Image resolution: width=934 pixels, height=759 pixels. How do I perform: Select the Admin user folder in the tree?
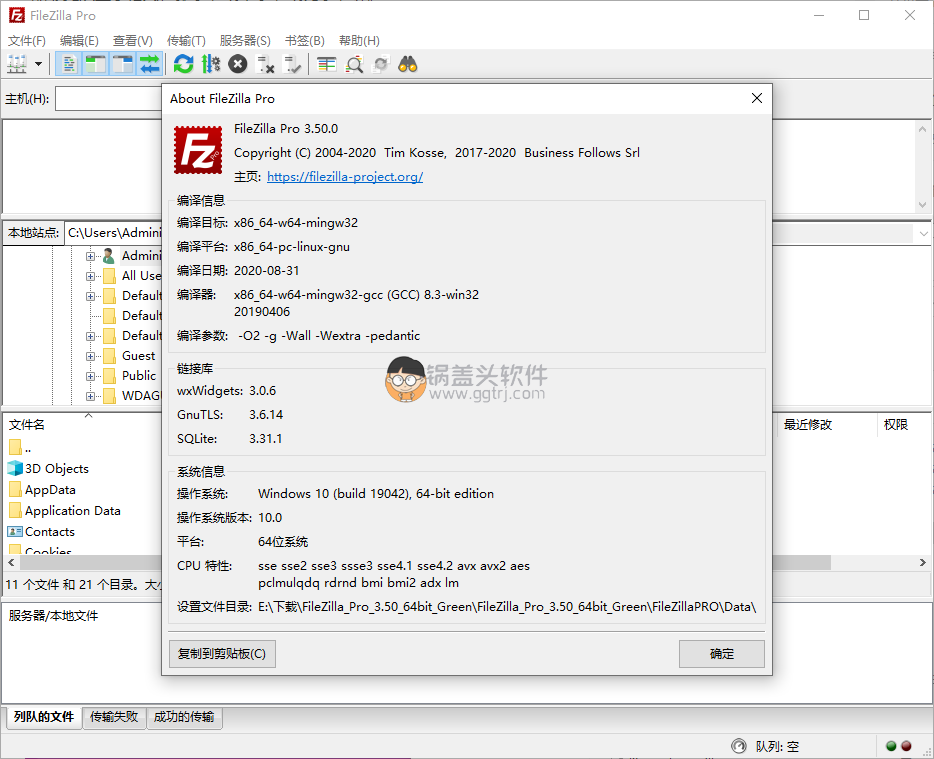[x=141, y=256]
